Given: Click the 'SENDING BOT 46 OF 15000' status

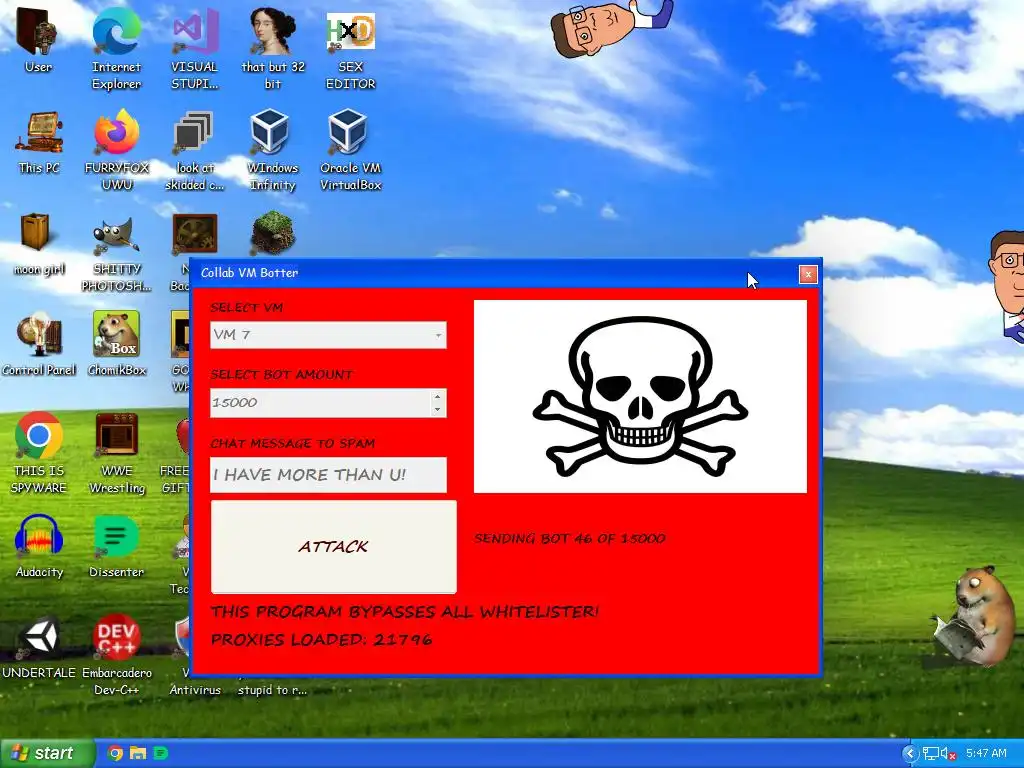Looking at the screenshot, I should click(569, 538).
